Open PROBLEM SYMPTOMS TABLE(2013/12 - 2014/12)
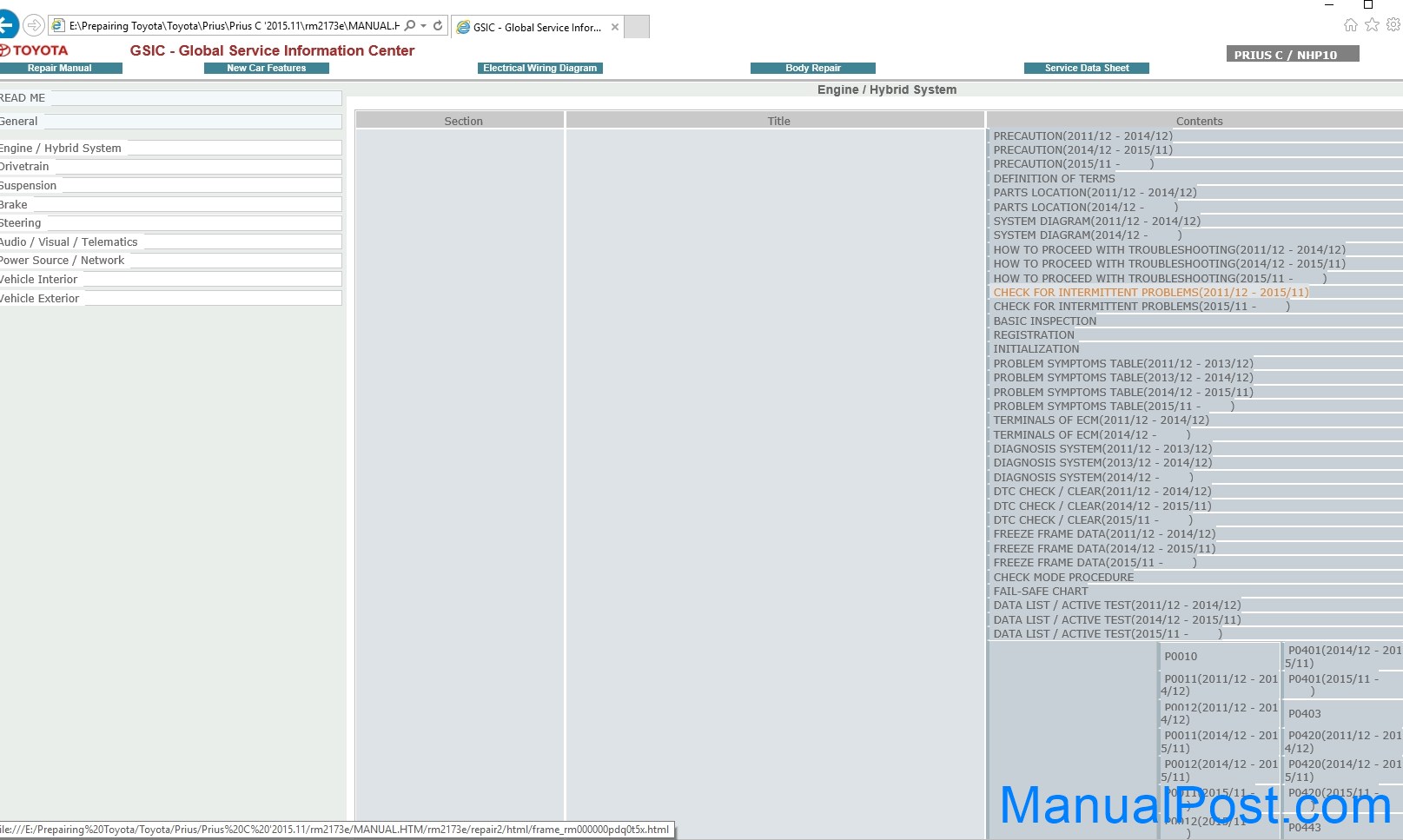 coord(1123,378)
